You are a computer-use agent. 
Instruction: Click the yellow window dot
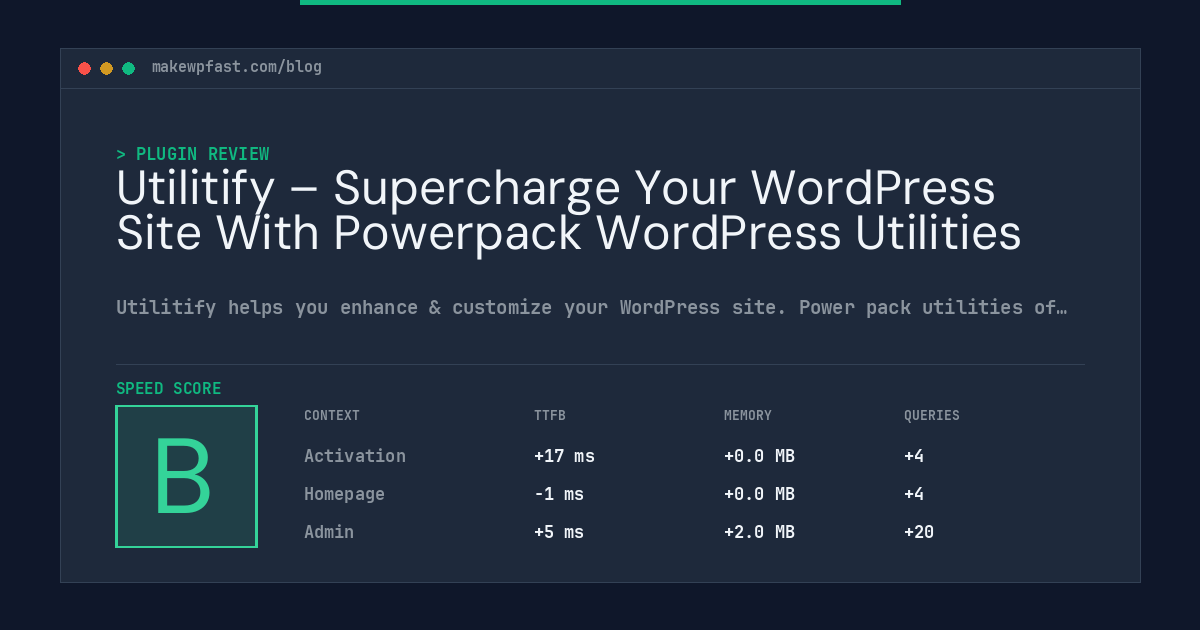point(106,68)
